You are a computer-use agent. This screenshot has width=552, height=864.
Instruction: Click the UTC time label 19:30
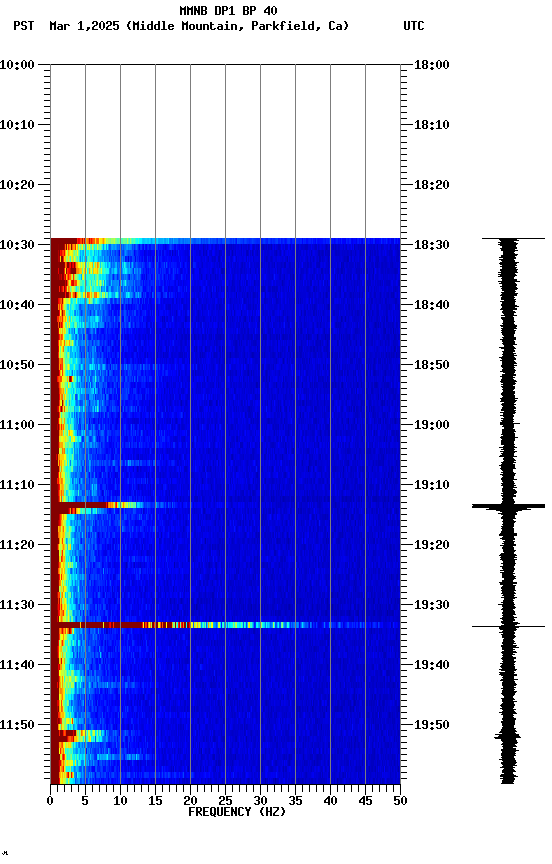[432, 605]
